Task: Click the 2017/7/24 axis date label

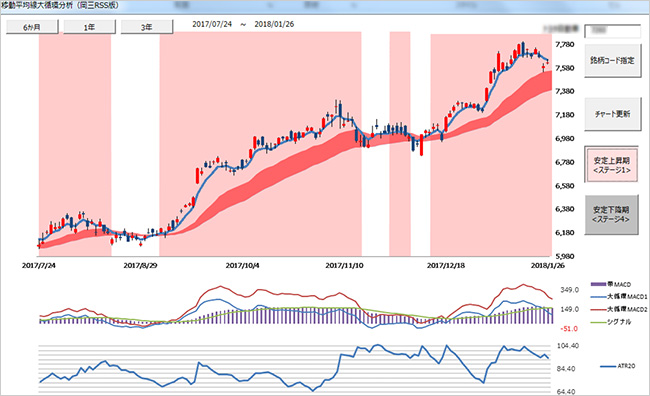Action: pyautogui.click(x=39, y=265)
